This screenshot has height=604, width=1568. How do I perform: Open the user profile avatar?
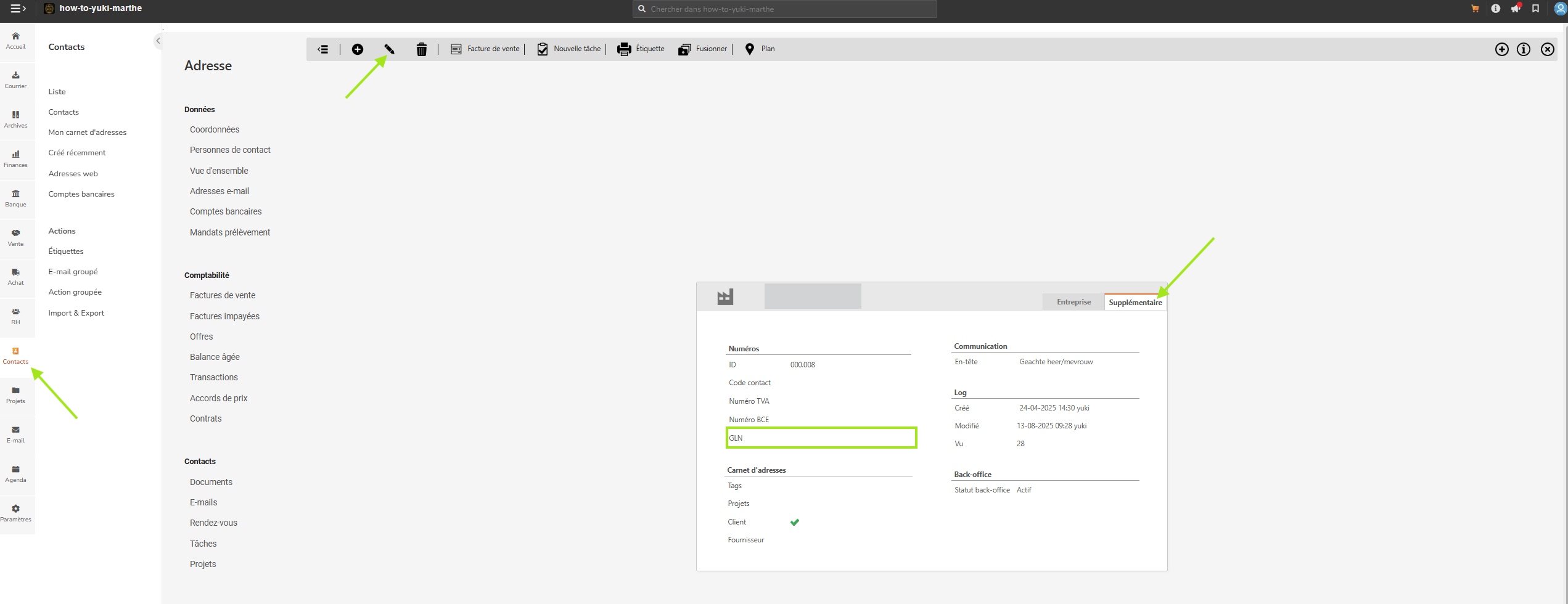click(1561, 9)
